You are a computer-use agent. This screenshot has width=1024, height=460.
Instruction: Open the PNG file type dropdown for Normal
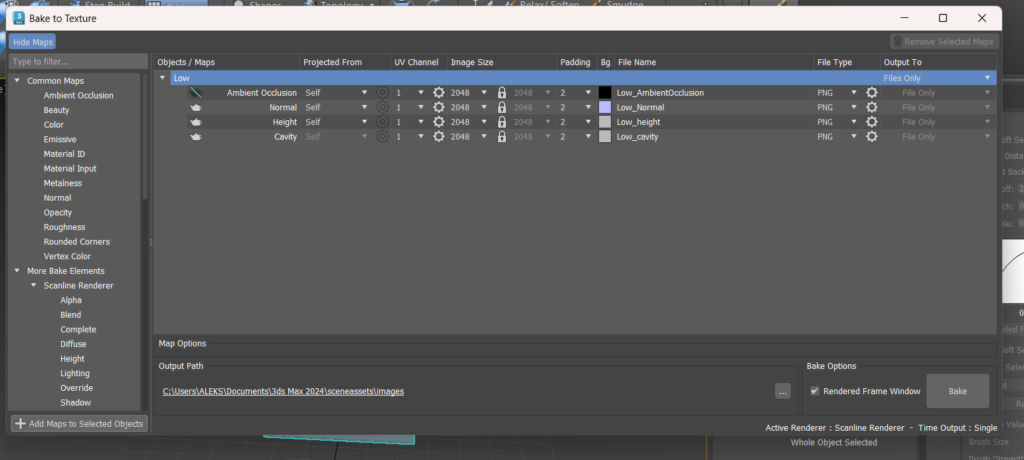pyautogui.click(x=854, y=107)
